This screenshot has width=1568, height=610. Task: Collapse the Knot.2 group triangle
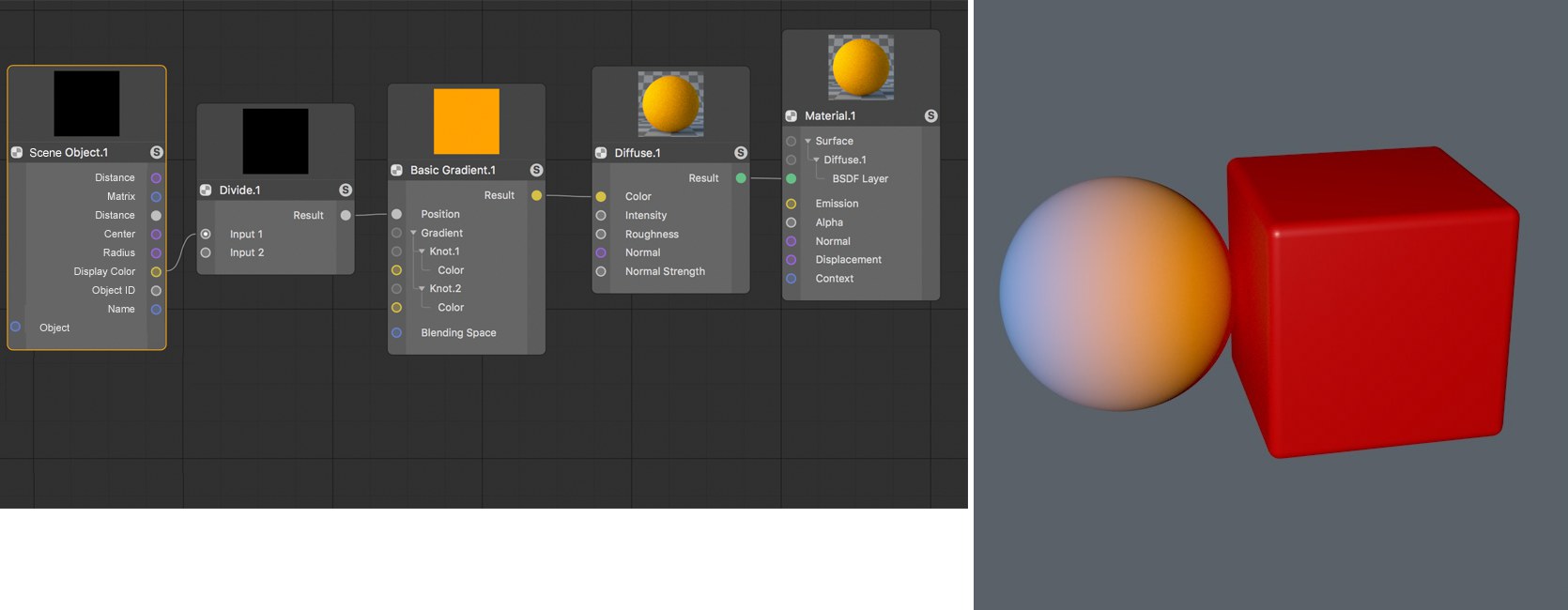tap(422, 288)
